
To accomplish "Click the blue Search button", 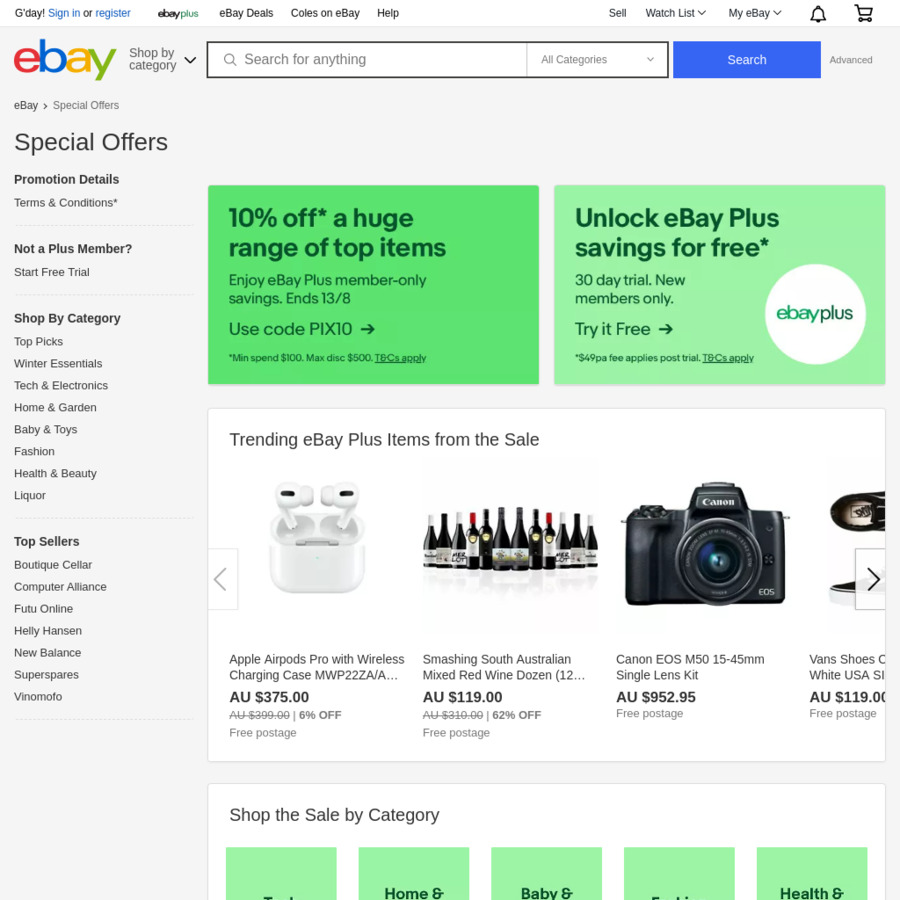I will pos(746,60).
